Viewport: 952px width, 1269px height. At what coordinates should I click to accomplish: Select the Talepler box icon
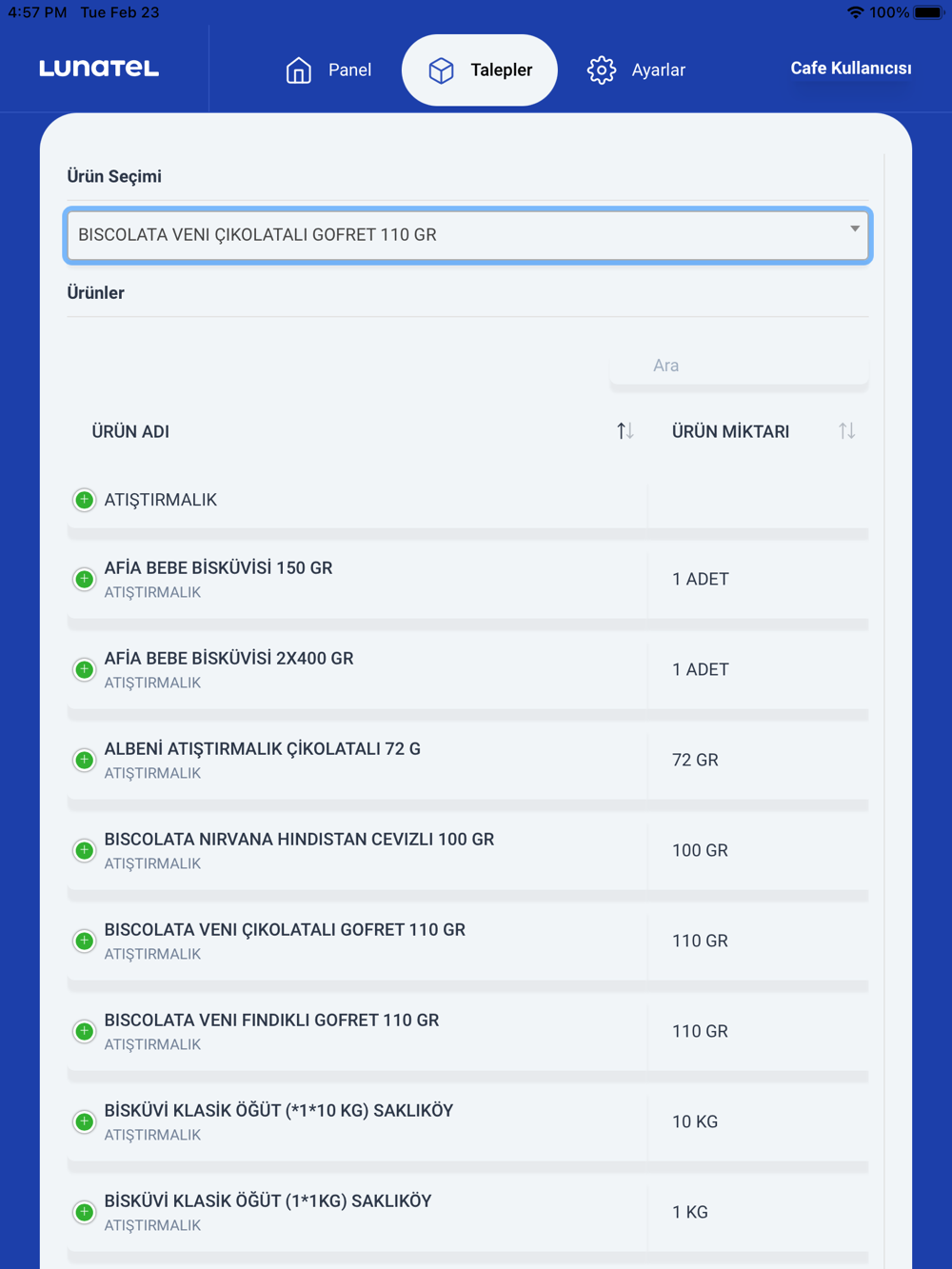441,70
